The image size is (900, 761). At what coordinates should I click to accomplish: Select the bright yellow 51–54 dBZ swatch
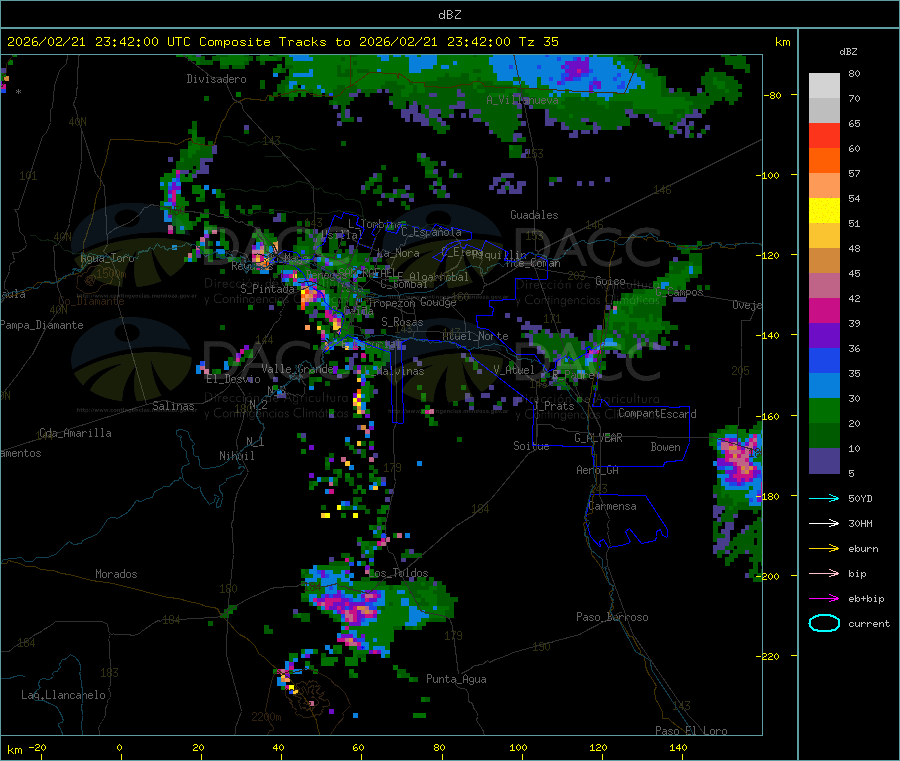click(x=824, y=211)
